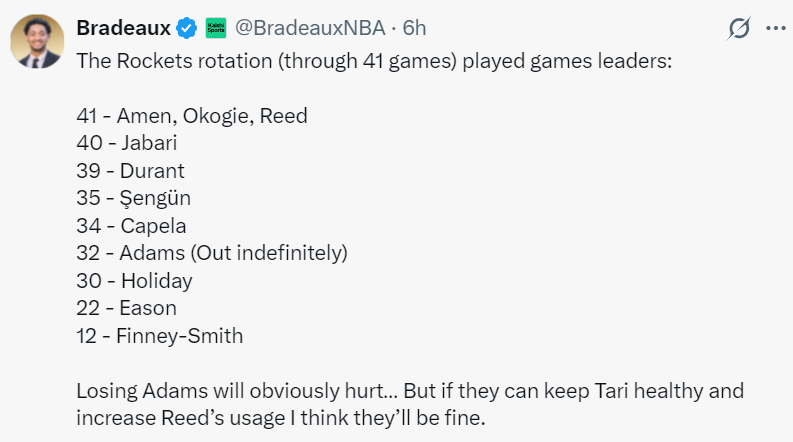Click the "32 - Adams (Out indefinitely)" line
This screenshot has height=442, width=793.
211,253
